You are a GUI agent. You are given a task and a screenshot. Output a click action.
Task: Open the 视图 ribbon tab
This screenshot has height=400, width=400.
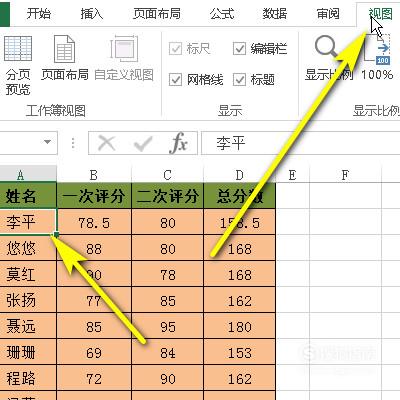click(381, 14)
